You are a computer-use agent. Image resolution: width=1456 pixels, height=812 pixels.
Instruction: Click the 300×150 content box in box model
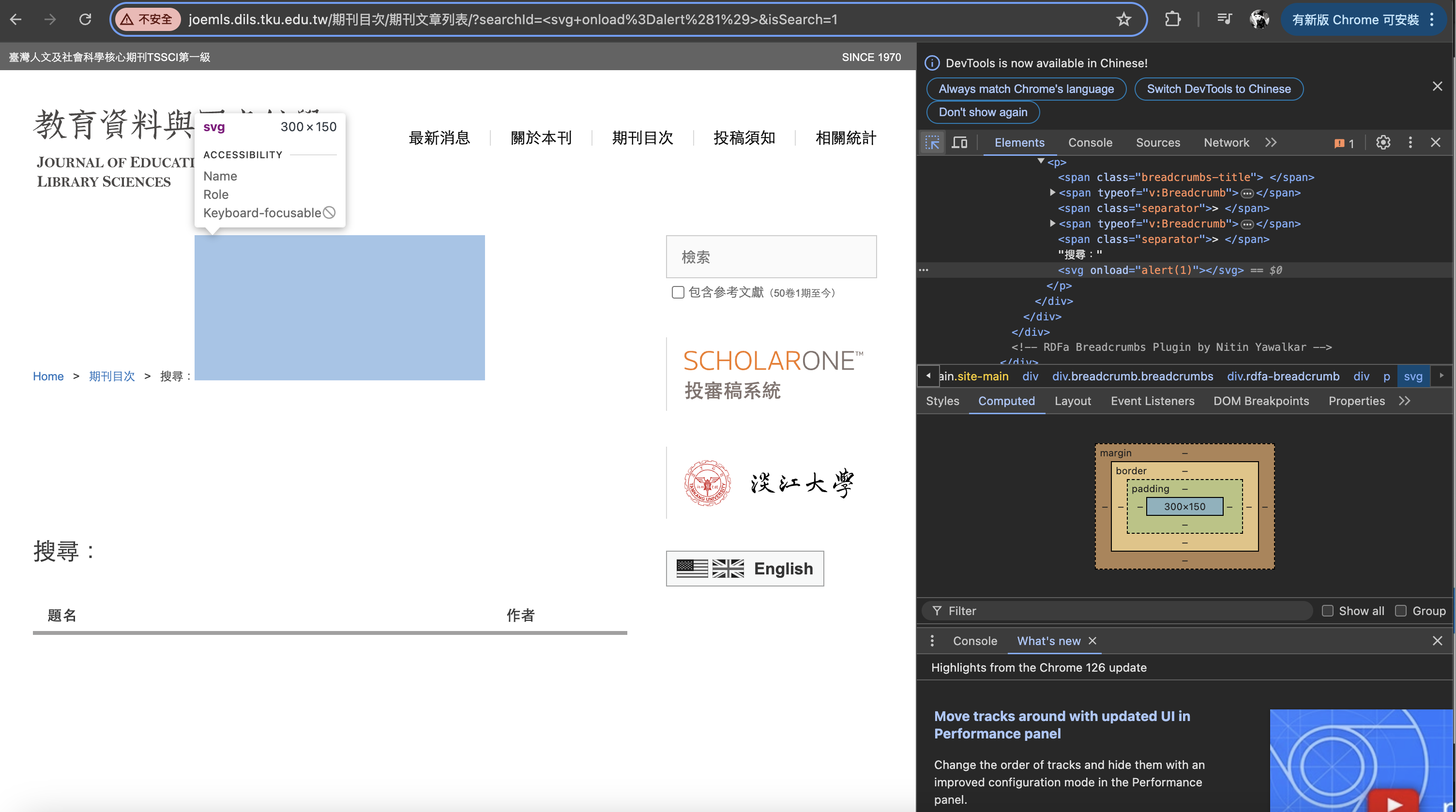[1184, 506]
